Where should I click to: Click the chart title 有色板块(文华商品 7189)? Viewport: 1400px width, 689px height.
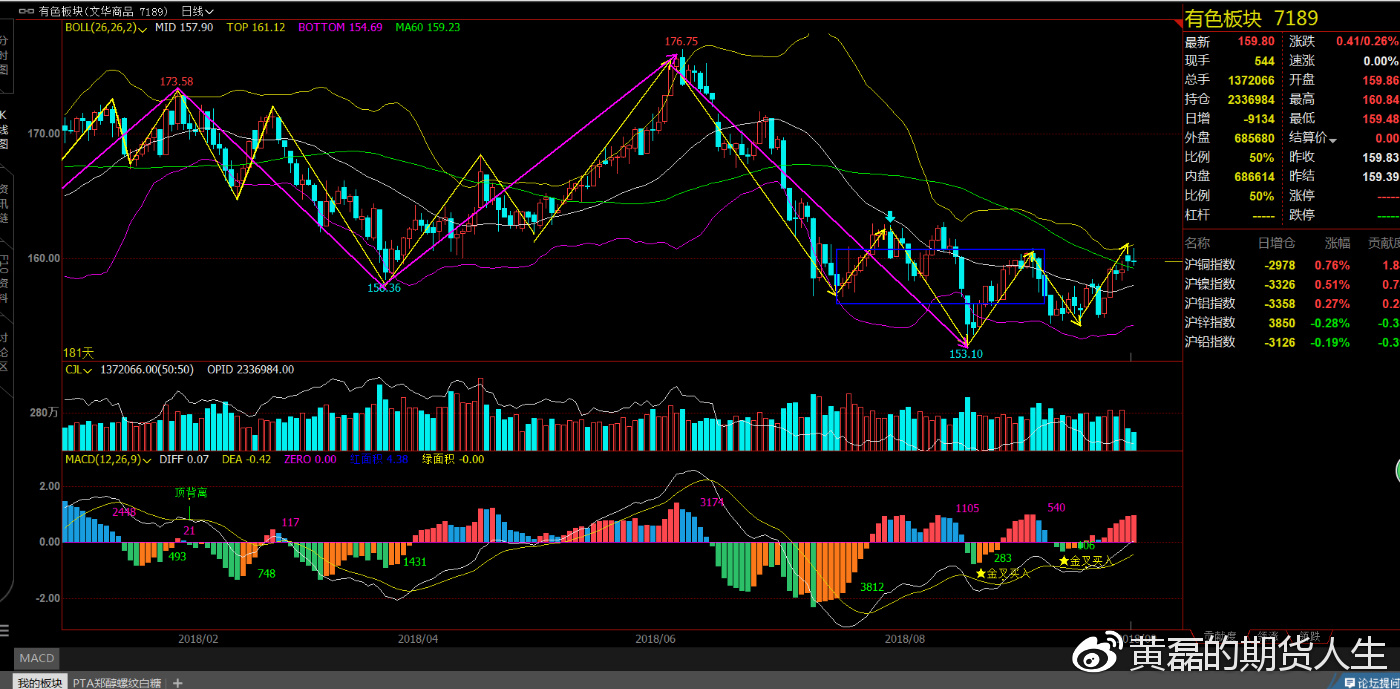(x=103, y=11)
